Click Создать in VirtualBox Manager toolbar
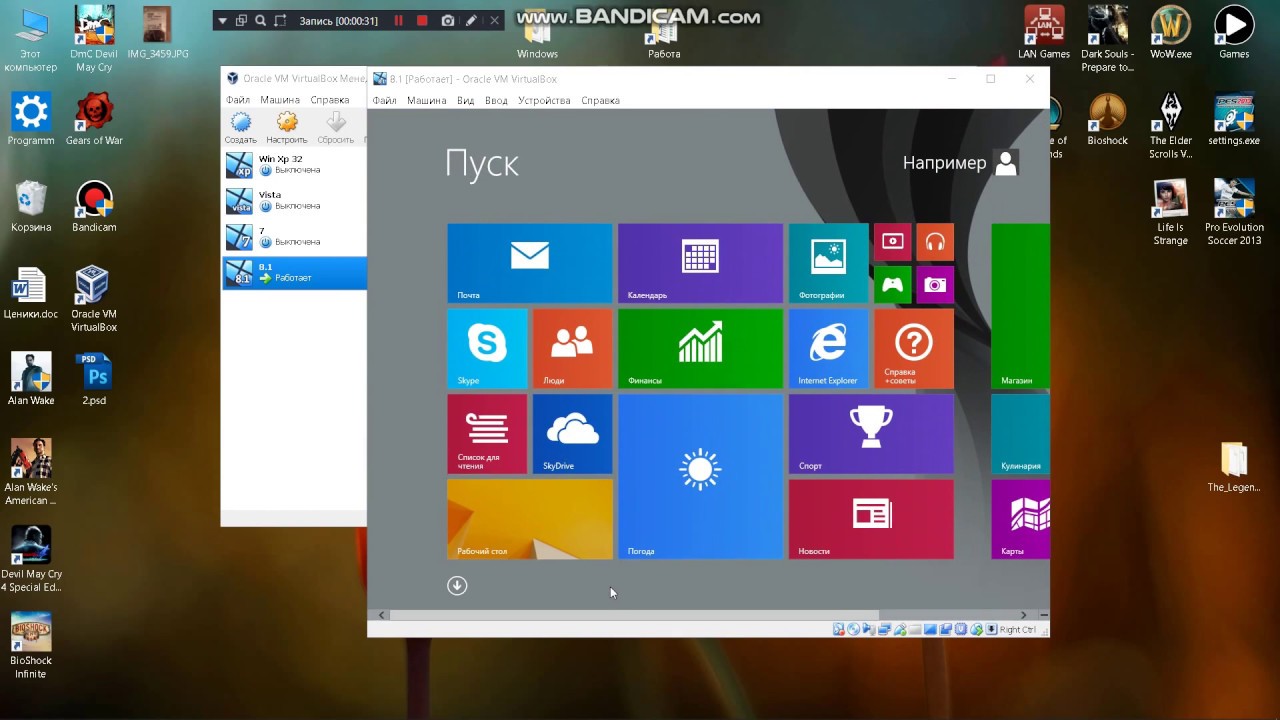Screen dimensions: 1280x720 click(x=241, y=127)
